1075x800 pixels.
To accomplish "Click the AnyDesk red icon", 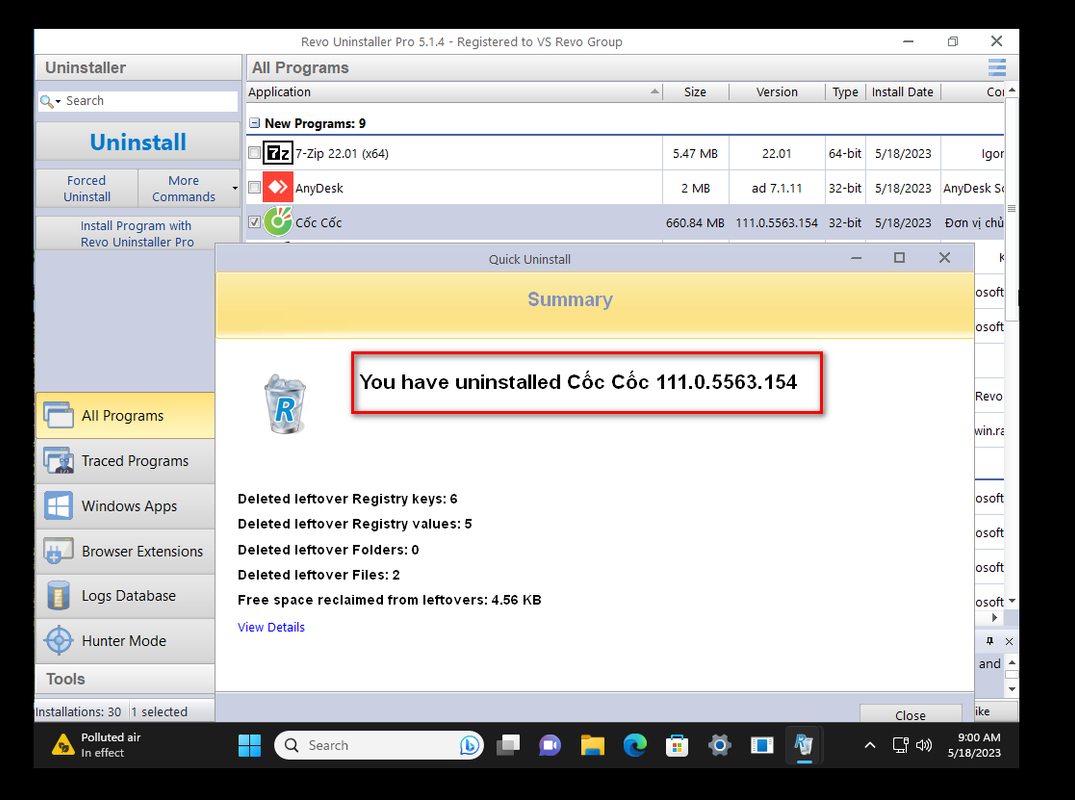I will (278, 187).
